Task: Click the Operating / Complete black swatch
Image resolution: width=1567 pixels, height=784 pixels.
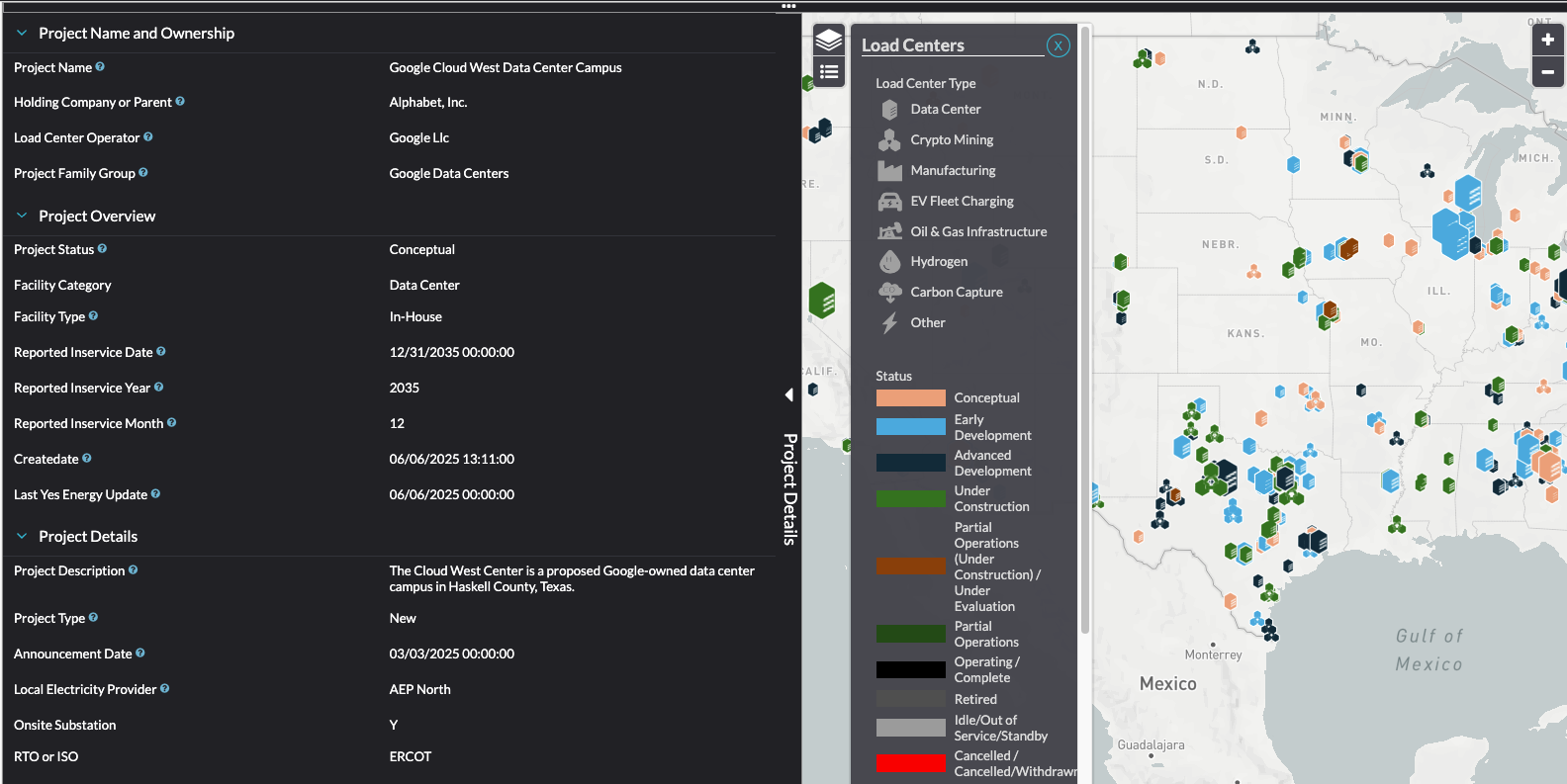Action: pos(911,670)
